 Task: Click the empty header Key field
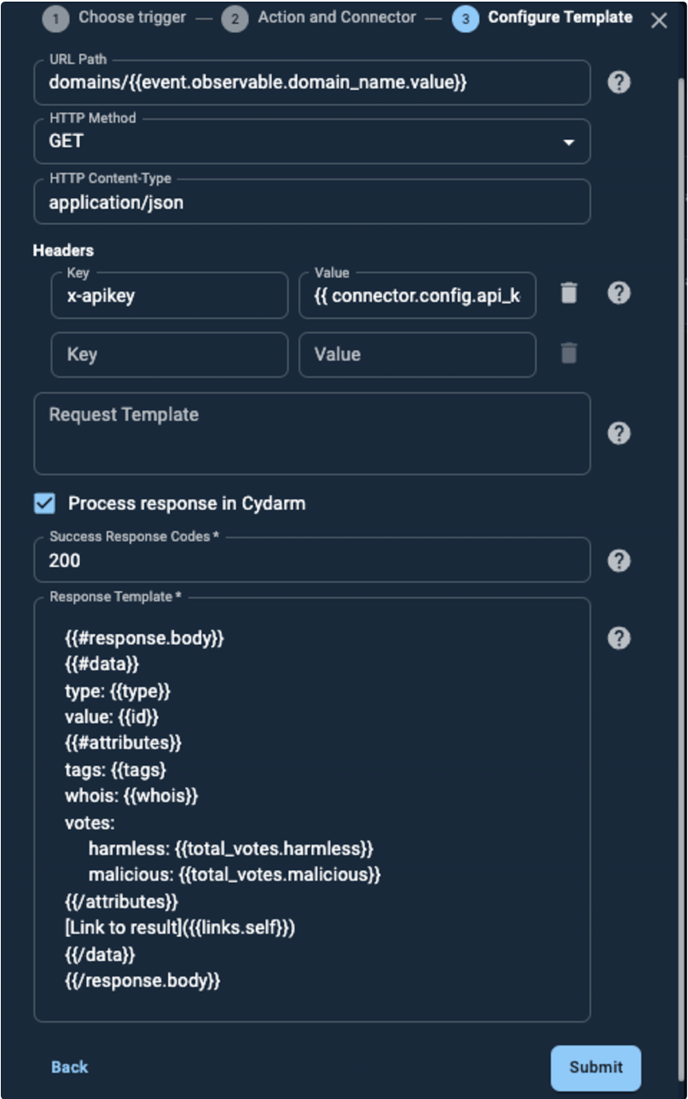(x=170, y=355)
